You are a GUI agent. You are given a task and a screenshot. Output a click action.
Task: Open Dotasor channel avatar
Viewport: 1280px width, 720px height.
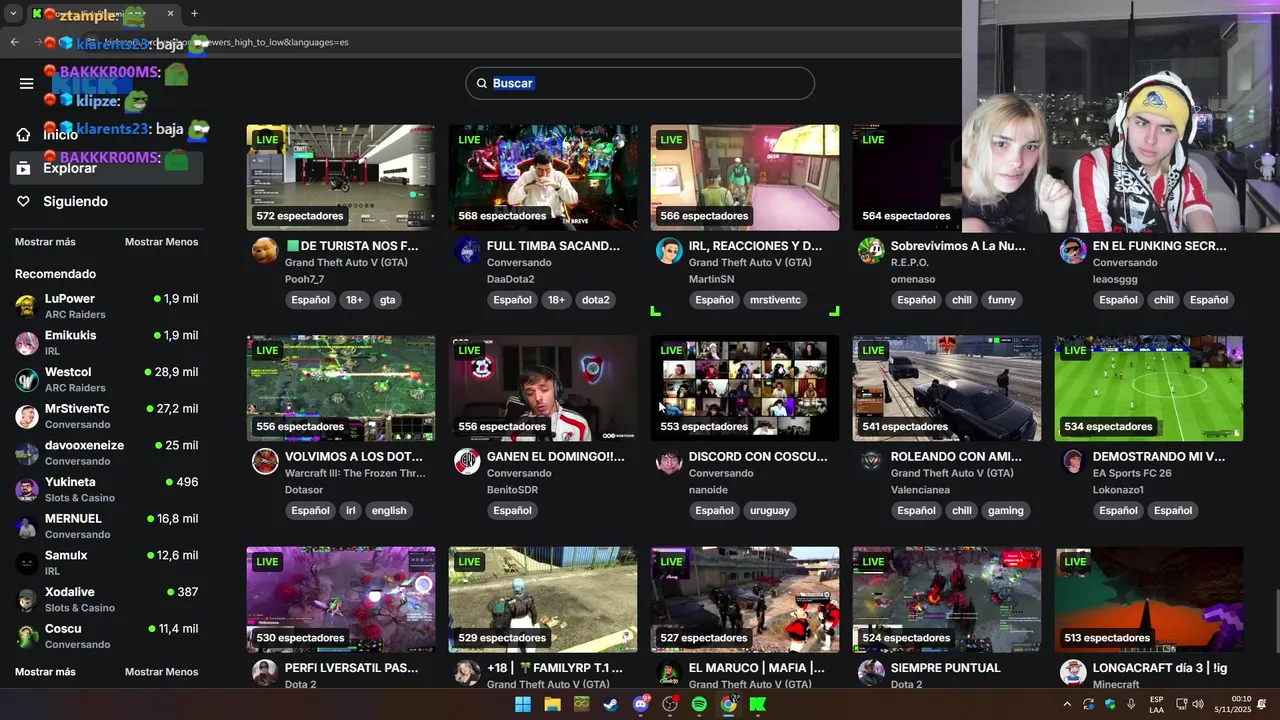click(265, 461)
